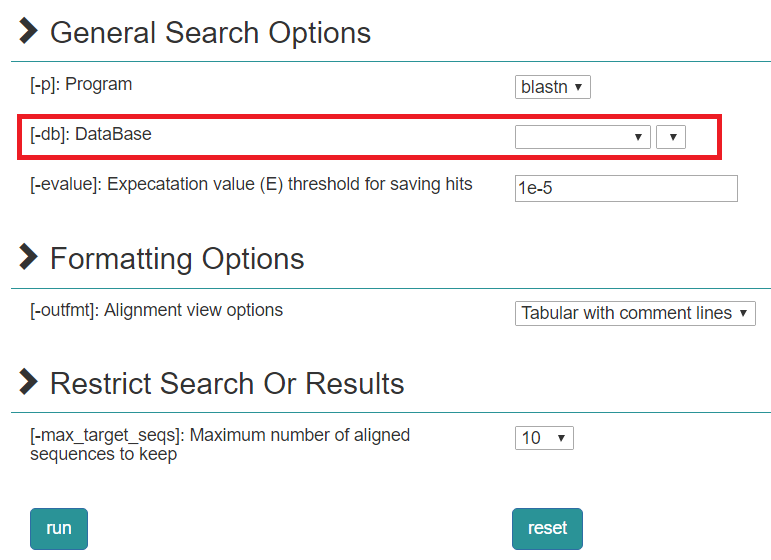The height and width of the screenshot is (560, 771).
Task: Select the [-evalue] Expectation value threshold label
Action: pyautogui.click(x=251, y=184)
